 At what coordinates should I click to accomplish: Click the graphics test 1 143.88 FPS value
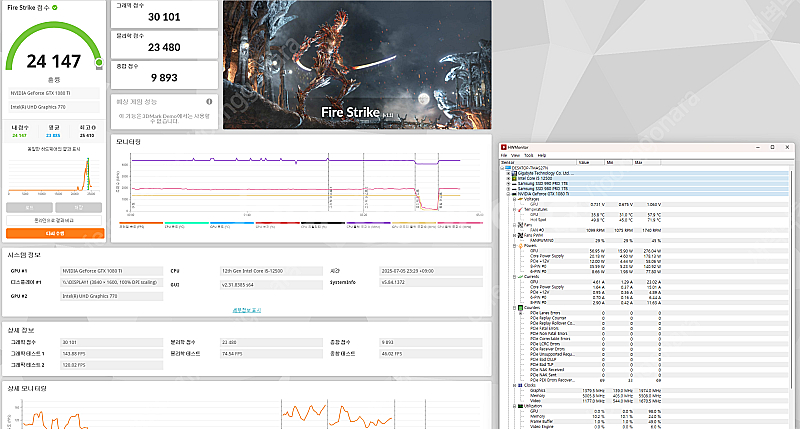(x=112, y=354)
